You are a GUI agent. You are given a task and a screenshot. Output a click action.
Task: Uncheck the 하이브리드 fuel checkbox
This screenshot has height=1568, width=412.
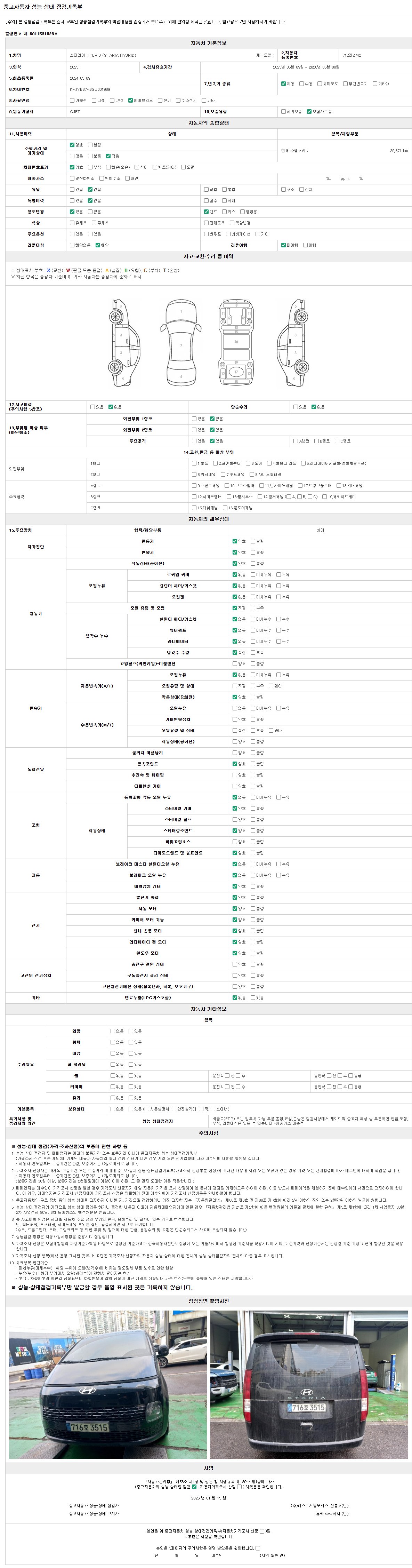click(131, 101)
